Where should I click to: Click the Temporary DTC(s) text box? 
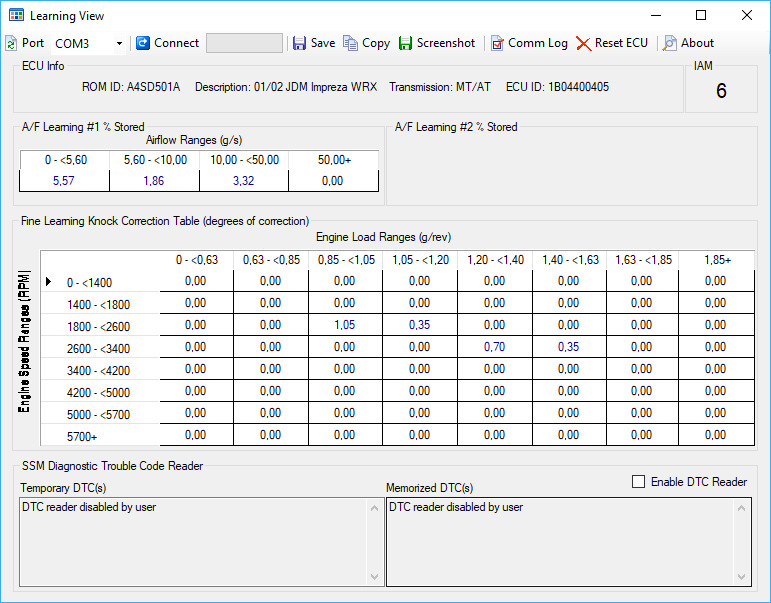tap(202, 542)
